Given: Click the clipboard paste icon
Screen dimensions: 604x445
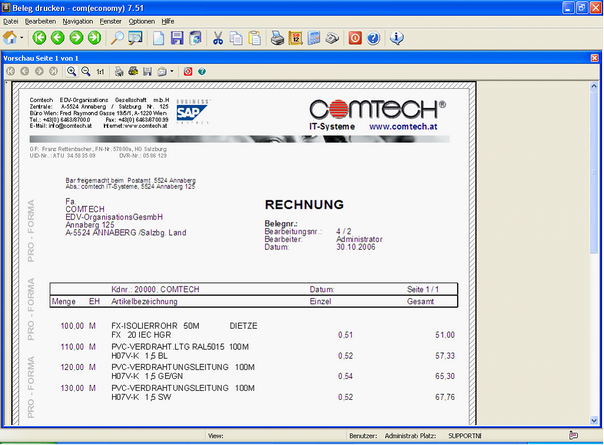Looking at the screenshot, I should pyautogui.click(x=255, y=38).
